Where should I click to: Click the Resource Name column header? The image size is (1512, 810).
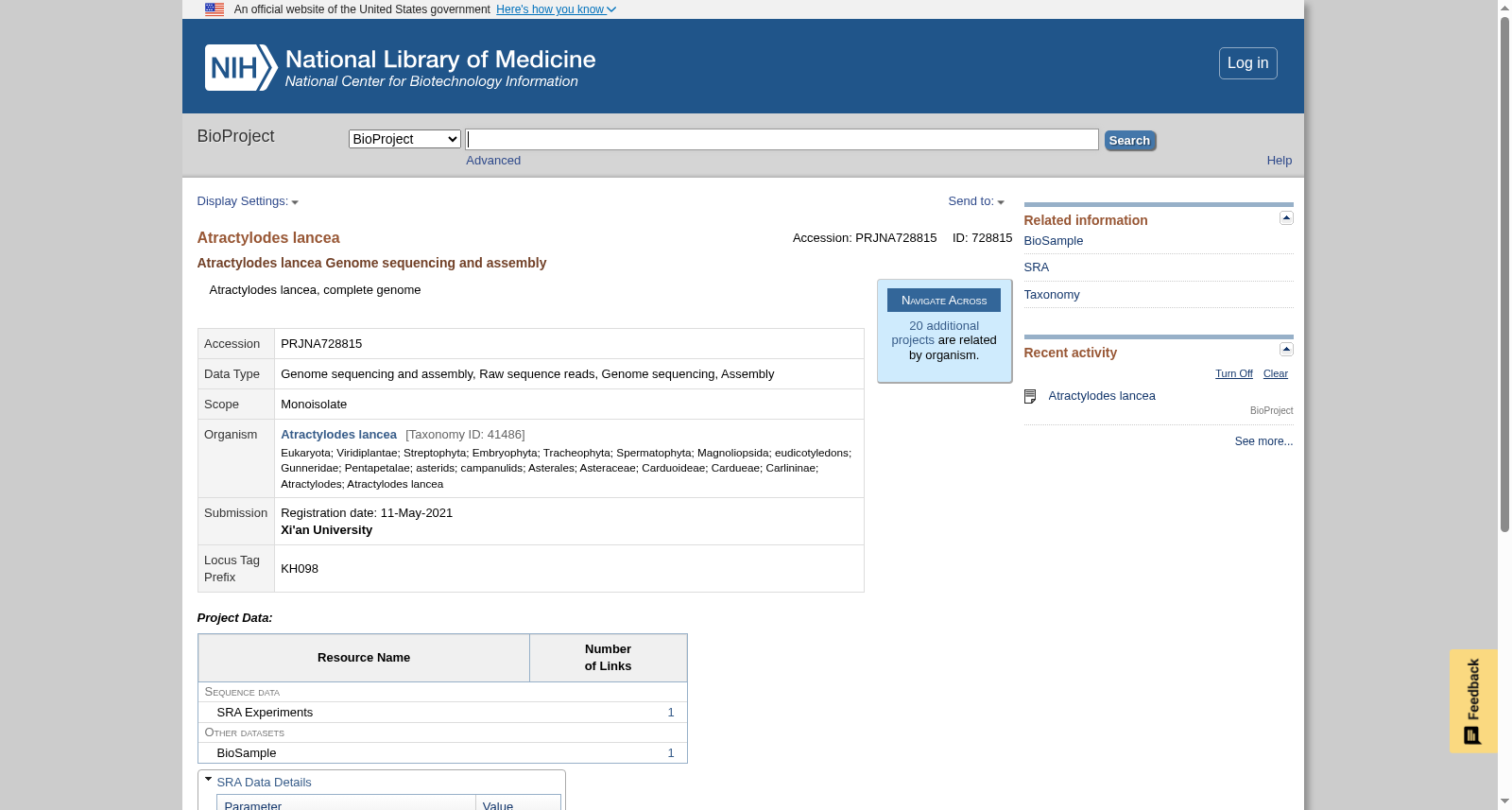364,658
